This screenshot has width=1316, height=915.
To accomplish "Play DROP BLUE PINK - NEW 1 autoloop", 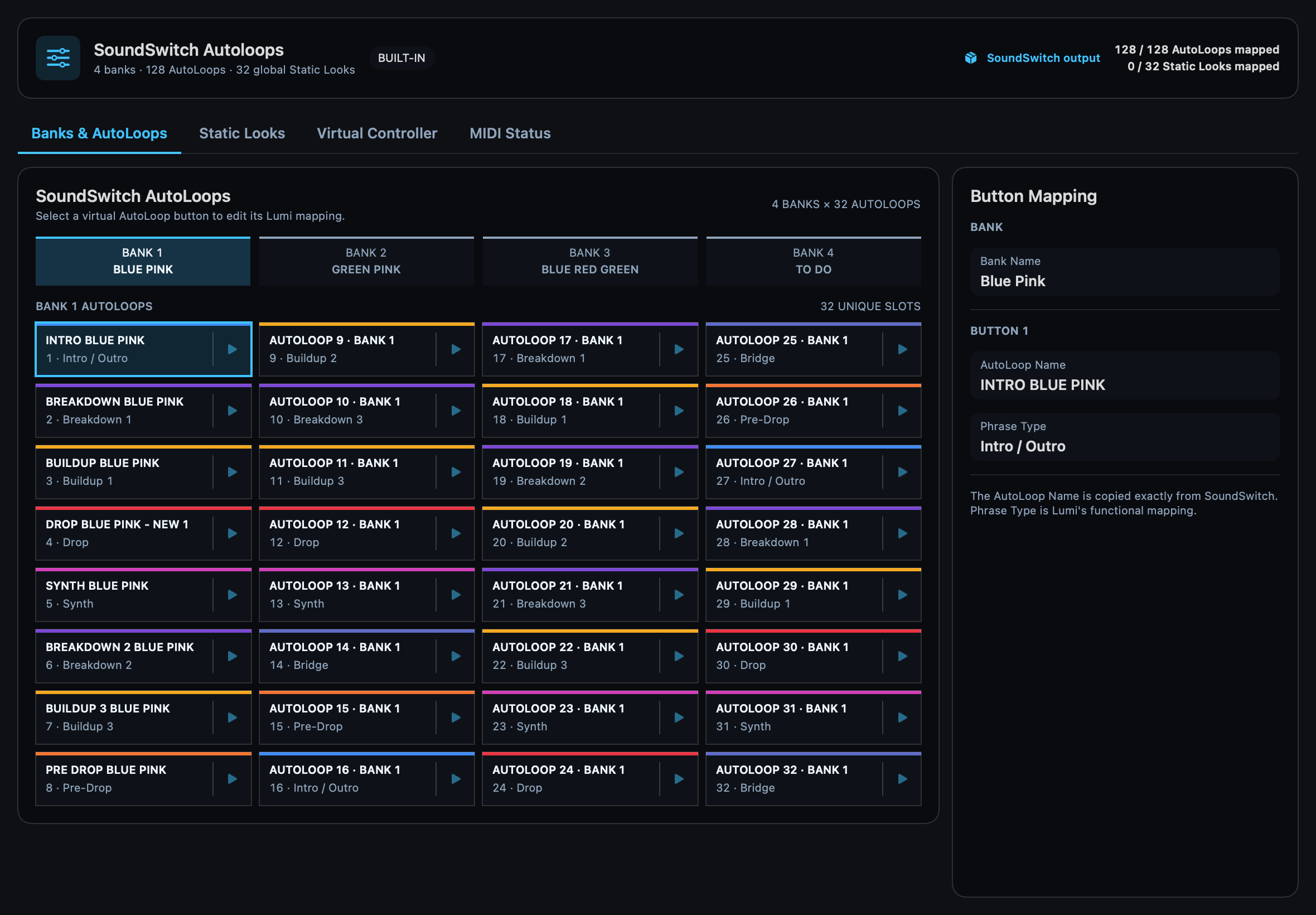I will pyautogui.click(x=232, y=533).
